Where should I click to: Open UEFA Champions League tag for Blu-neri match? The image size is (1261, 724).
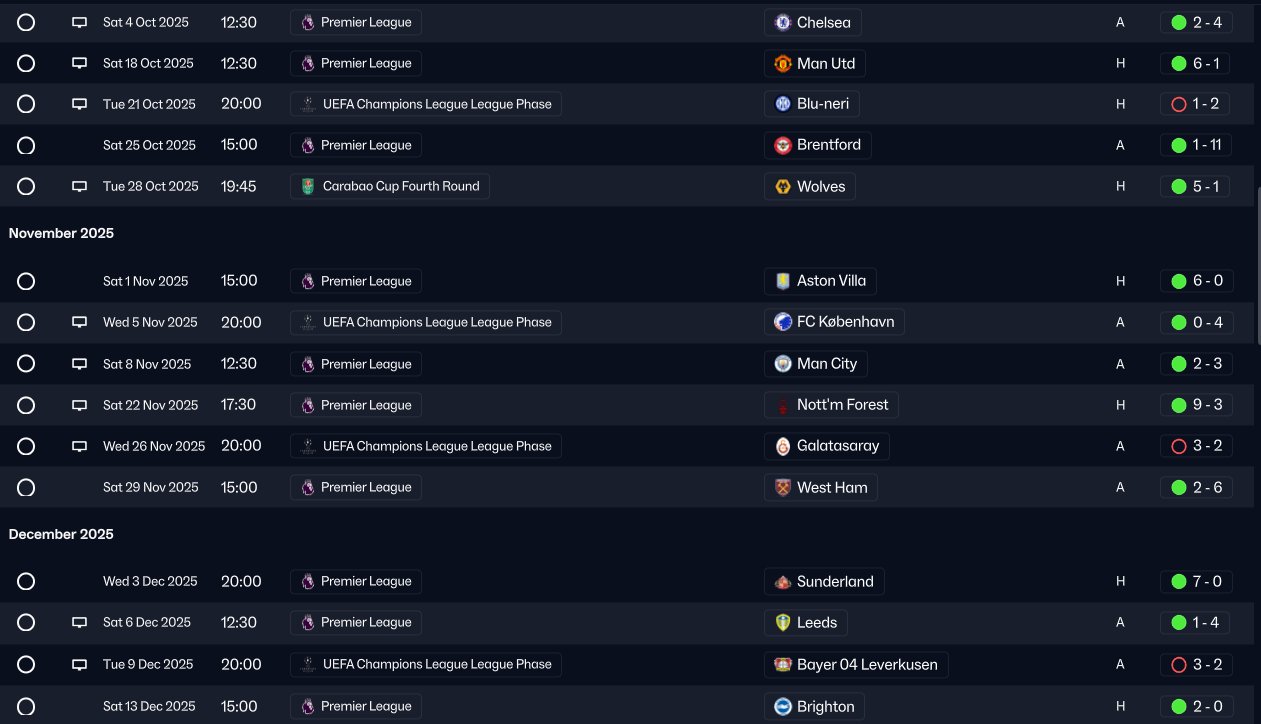tap(426, 104)
